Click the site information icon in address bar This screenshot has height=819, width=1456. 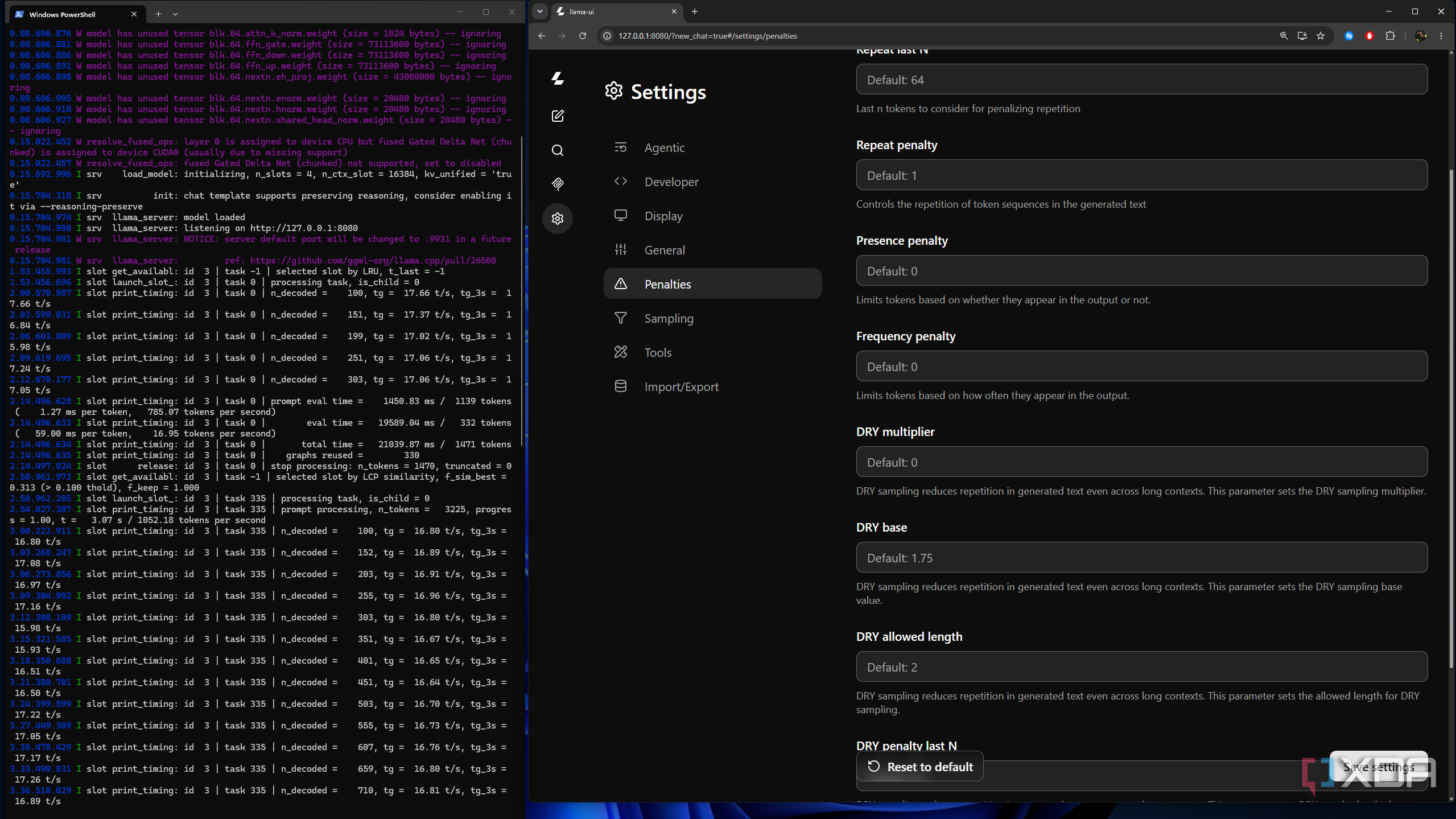click(607, 36)
